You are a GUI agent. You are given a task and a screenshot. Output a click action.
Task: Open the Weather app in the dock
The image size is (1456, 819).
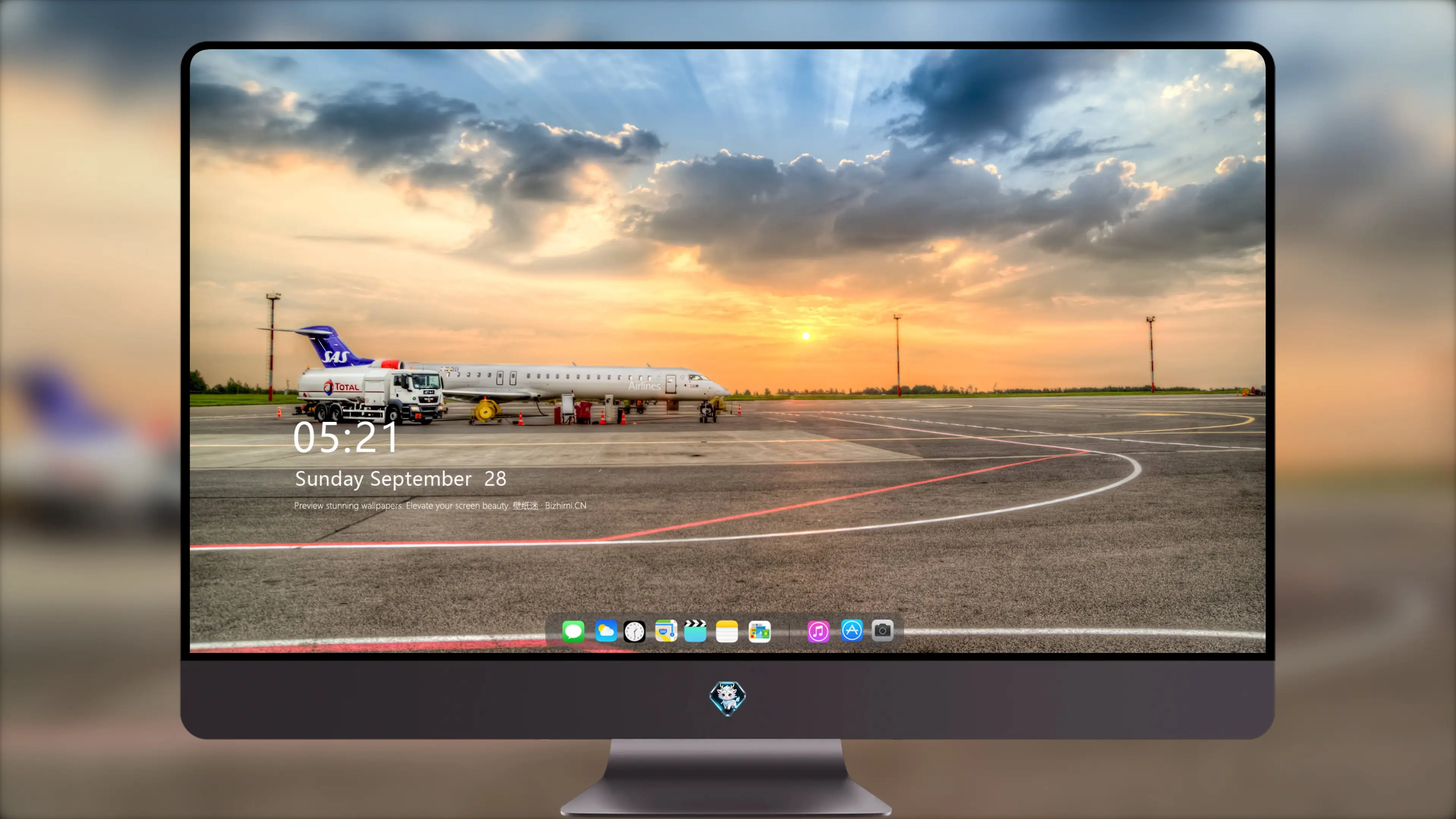pyautogui.click(x=606, y=631)
